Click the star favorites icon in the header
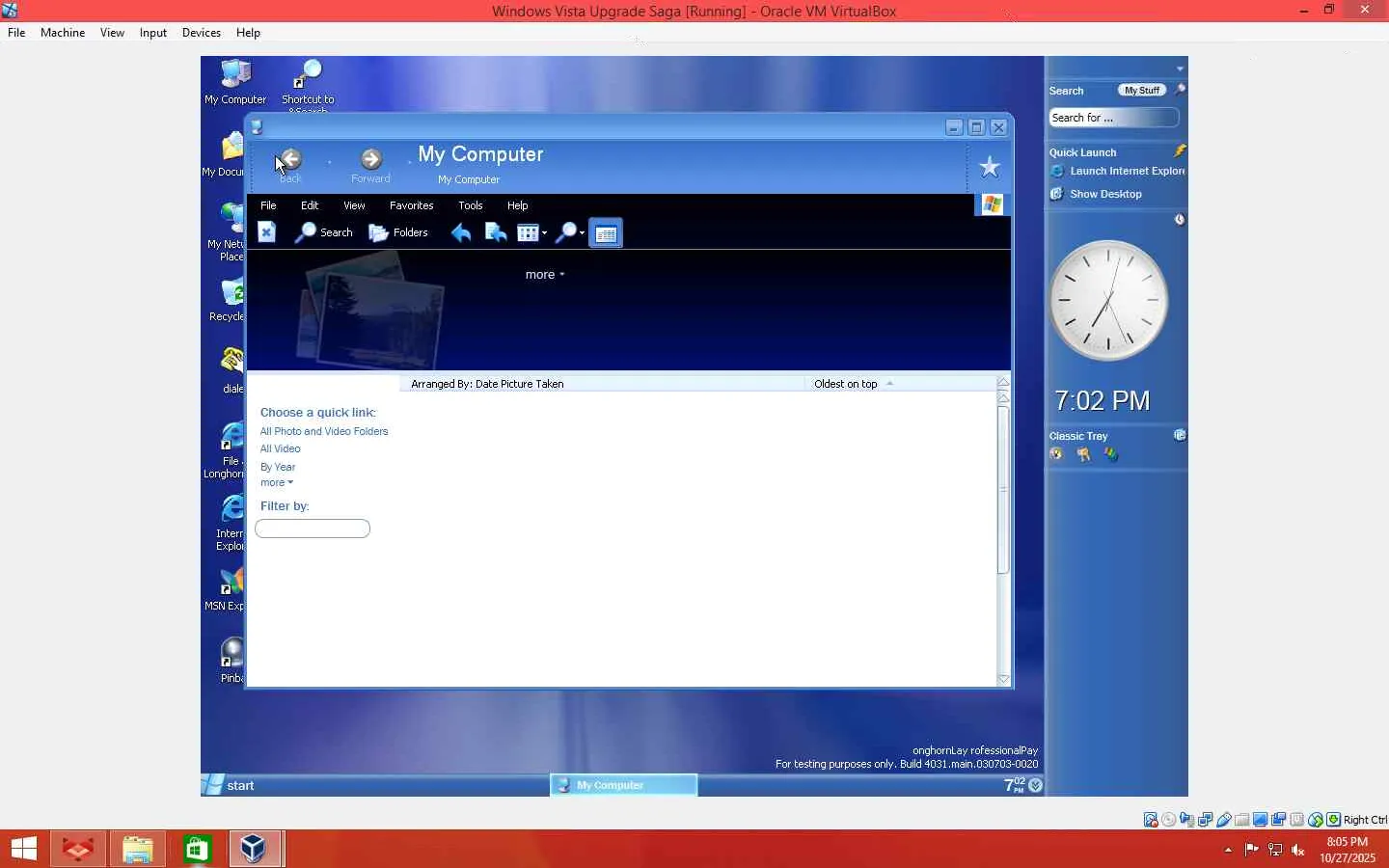The image size is (1389, 868). click(x=990, y=168)
